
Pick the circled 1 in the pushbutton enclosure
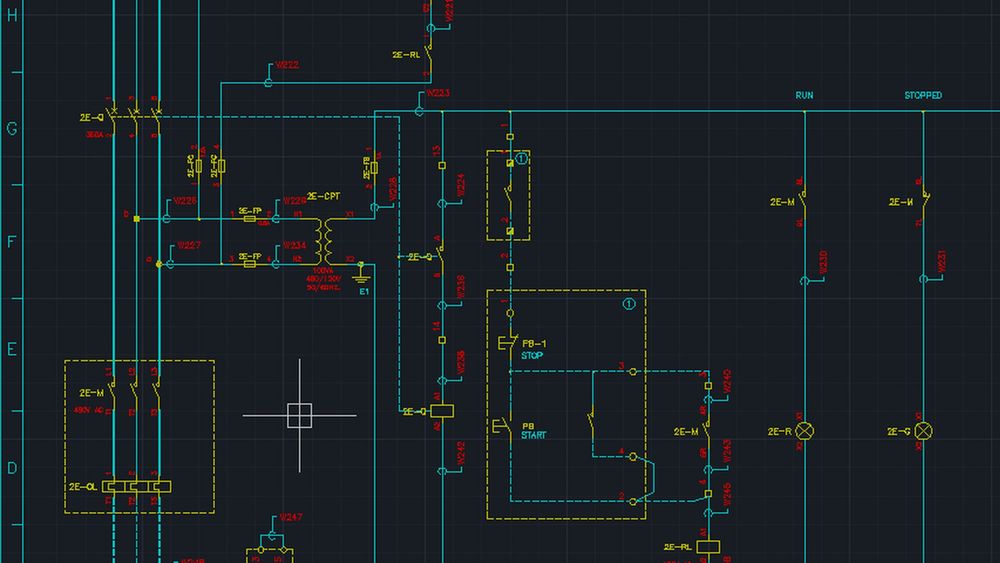coord(629,304)
